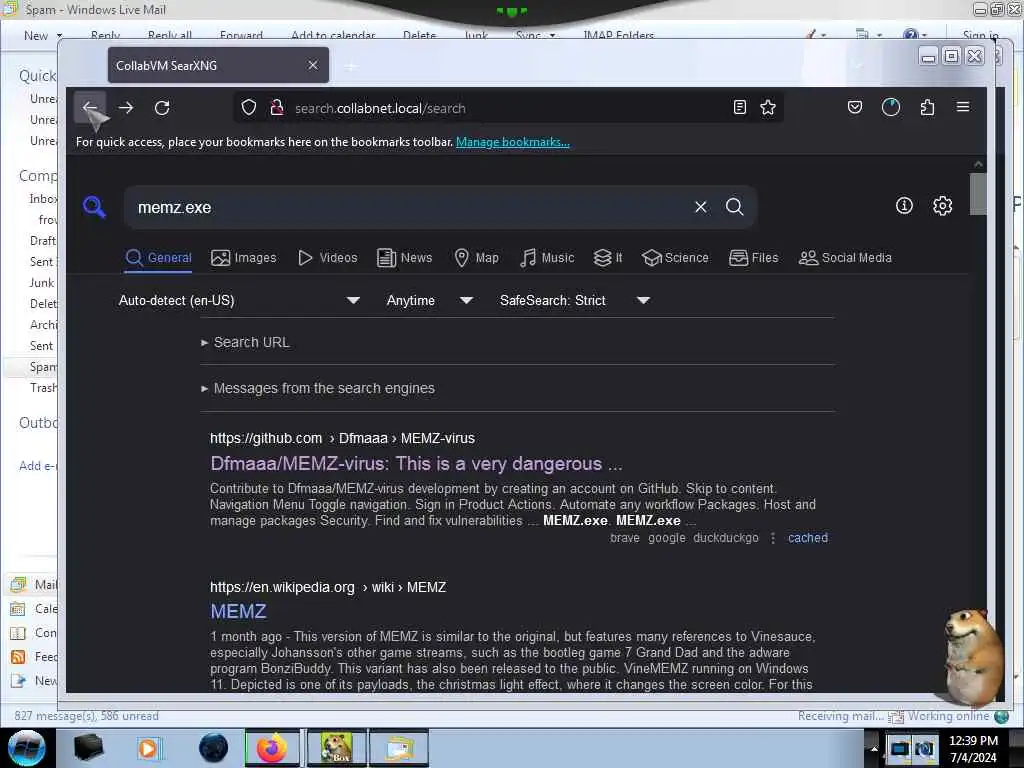Viewport: 1024px width, 768px height.
Task: Switch to News search category
Action: coord(405,258)
